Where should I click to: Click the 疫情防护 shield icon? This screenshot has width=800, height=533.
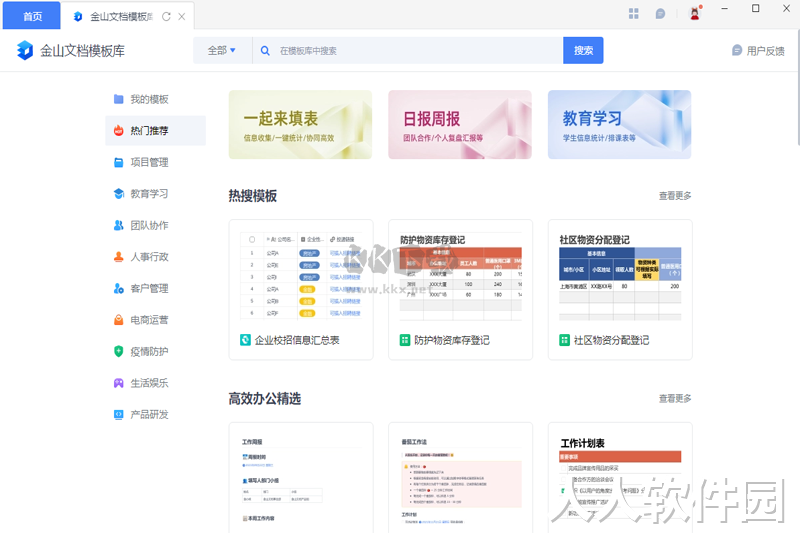118,351
